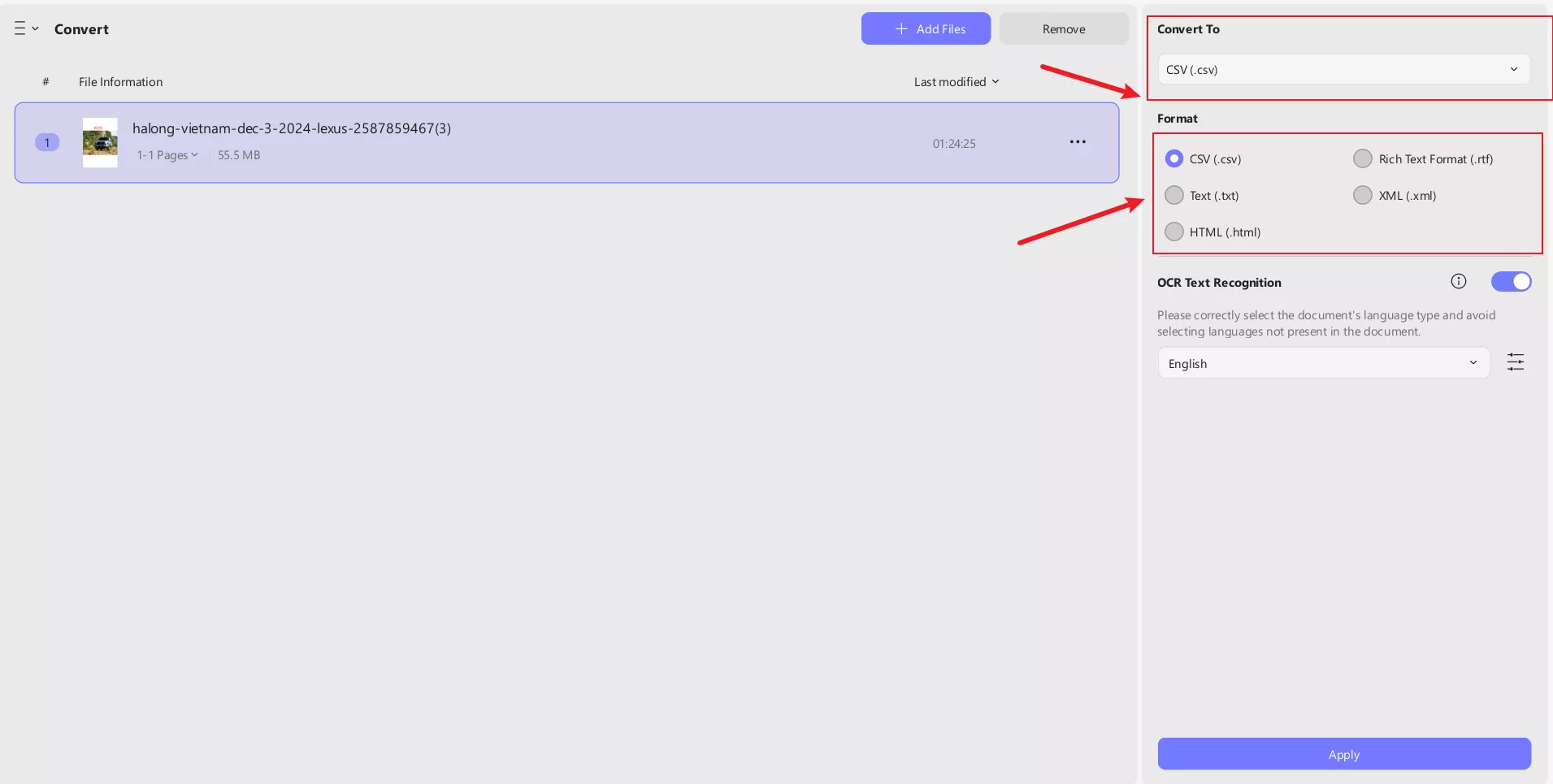Screen dimensions: 1553x784
Task: Sort by Last modified column
Action: [x=956, y=82]
